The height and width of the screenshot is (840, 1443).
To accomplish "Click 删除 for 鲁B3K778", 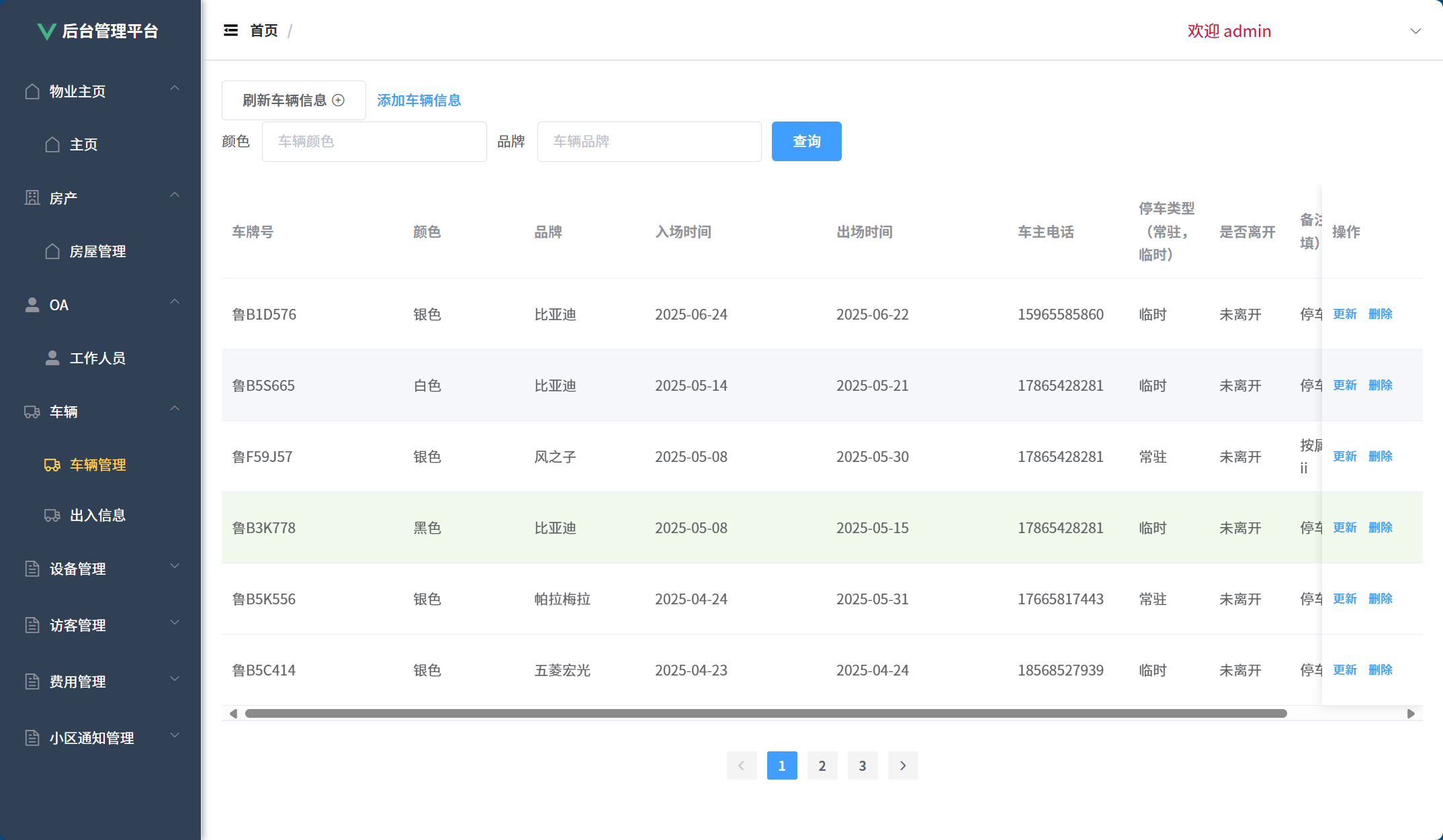I will click(1381, 527).
